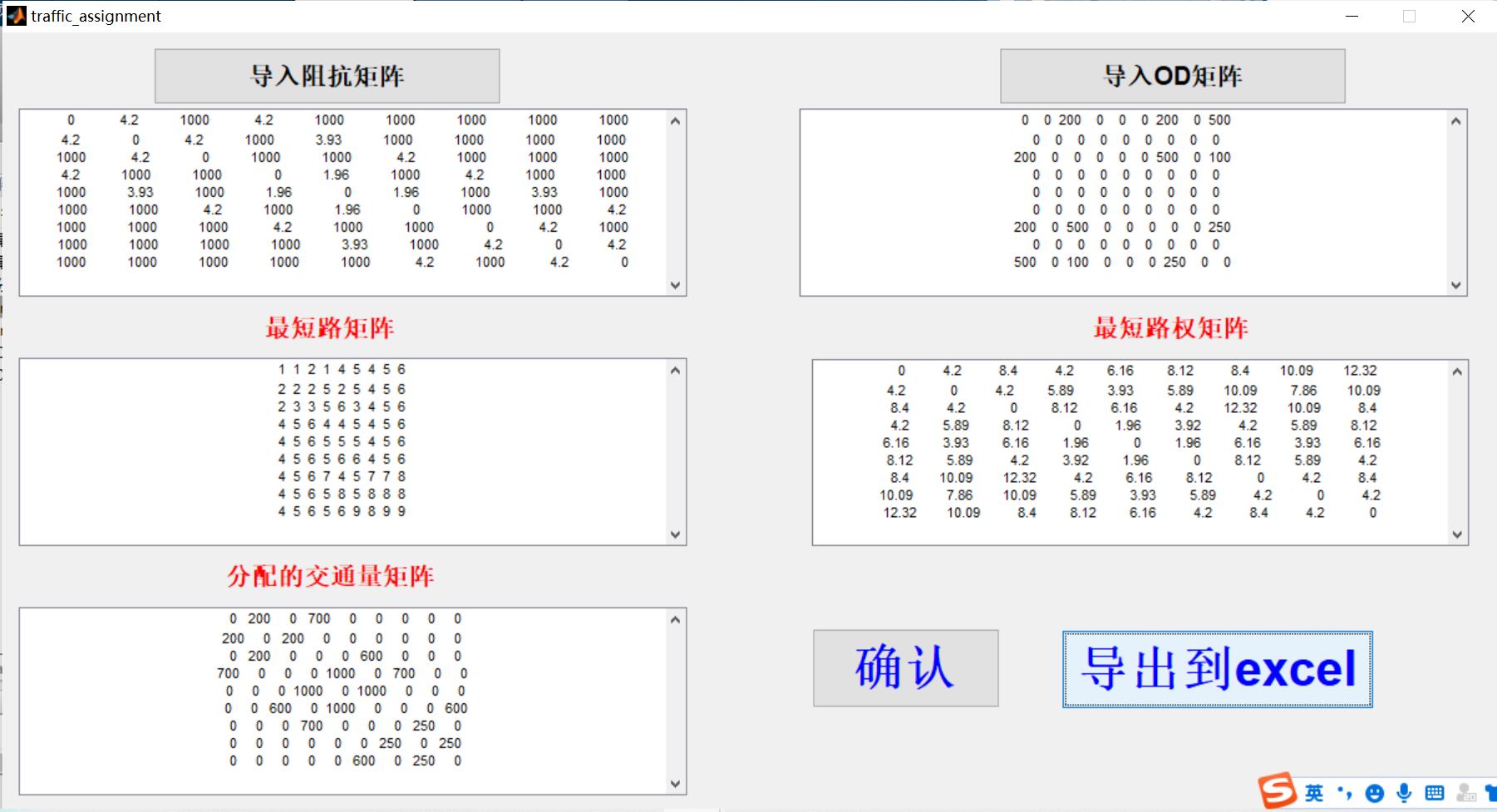Open the Sogou emoji panel icon
Screen dimensions: 1497x812
coord(1374,793)
